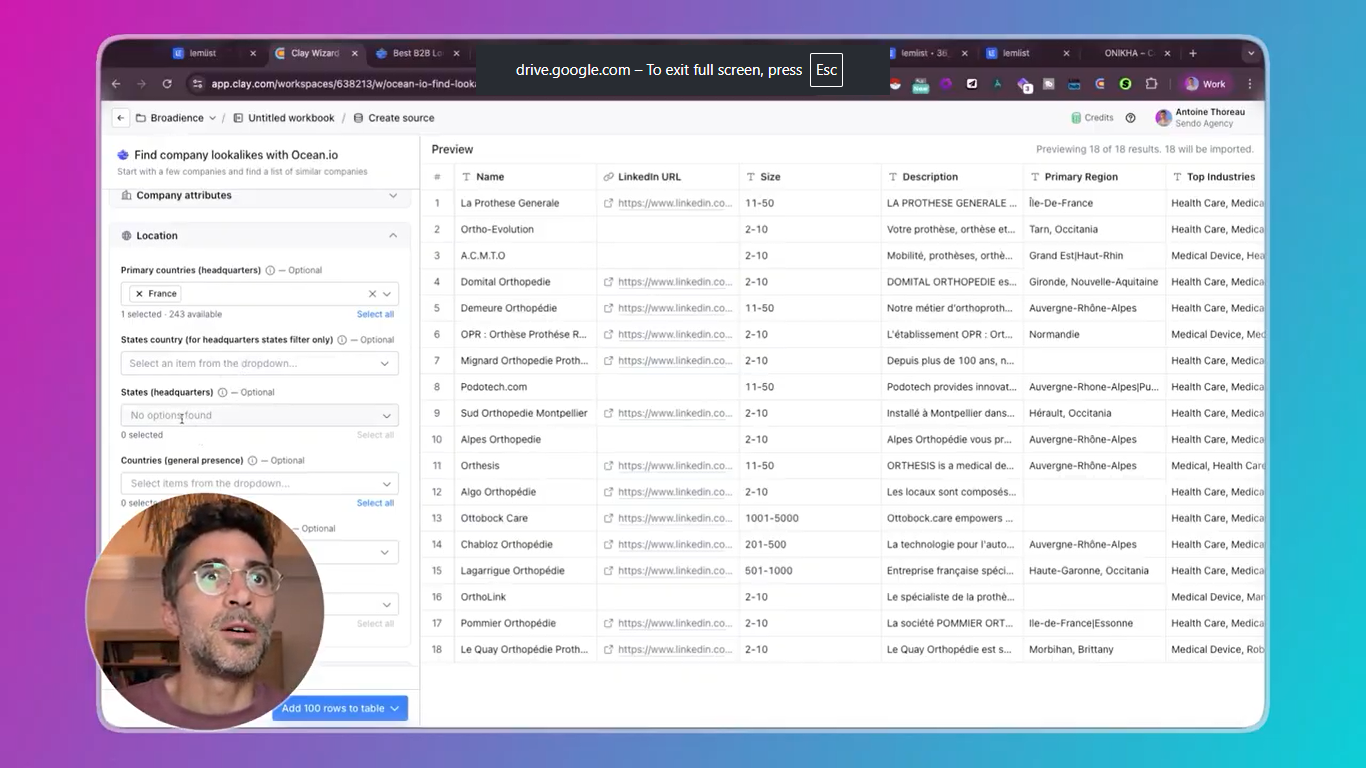This screenshot has width=1366, height=768.
Task: Click the green S extension icon
Action: pos(1126,84)
